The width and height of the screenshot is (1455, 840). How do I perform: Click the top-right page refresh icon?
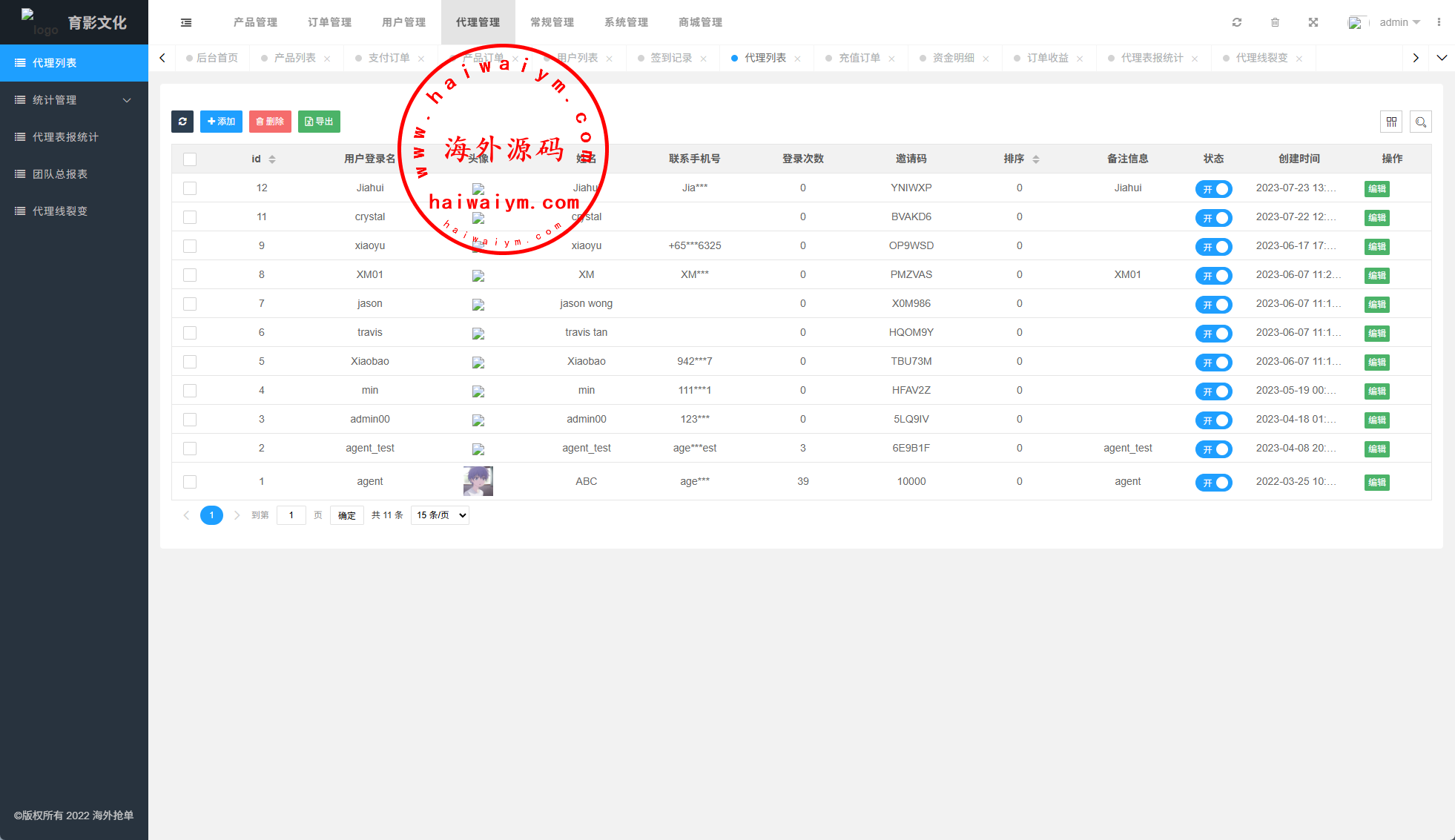(1237, 22)
